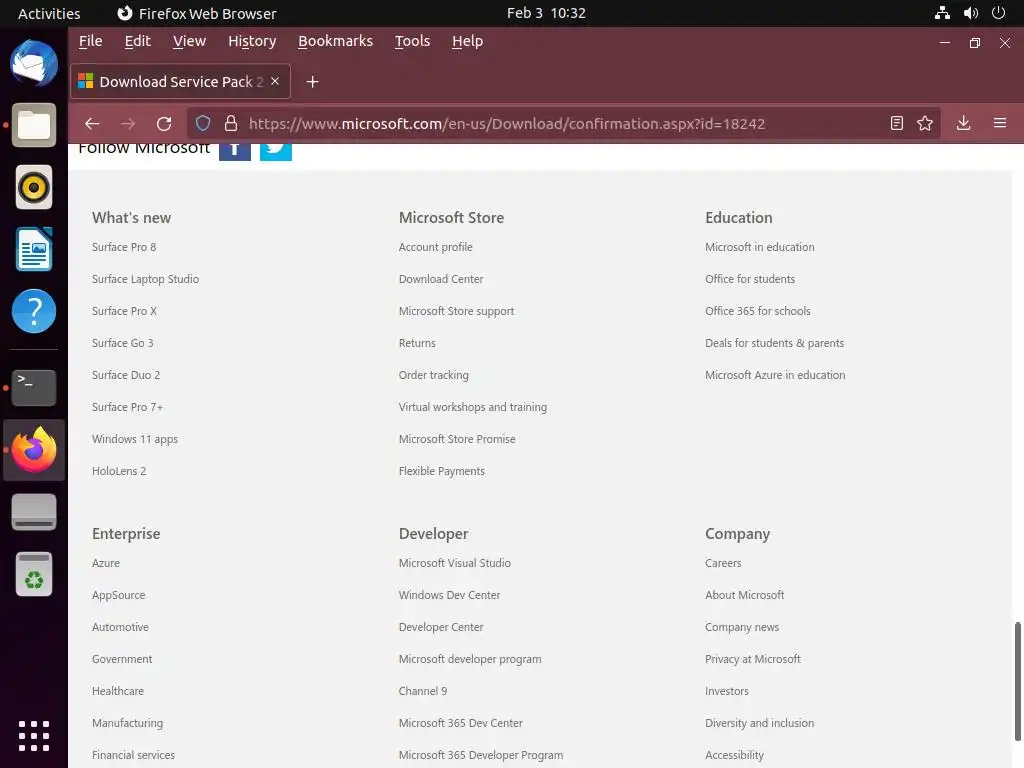Open Investors link
Image resolution: width=1024 pixels, height=768 pixels.
[x=727, y=691]
